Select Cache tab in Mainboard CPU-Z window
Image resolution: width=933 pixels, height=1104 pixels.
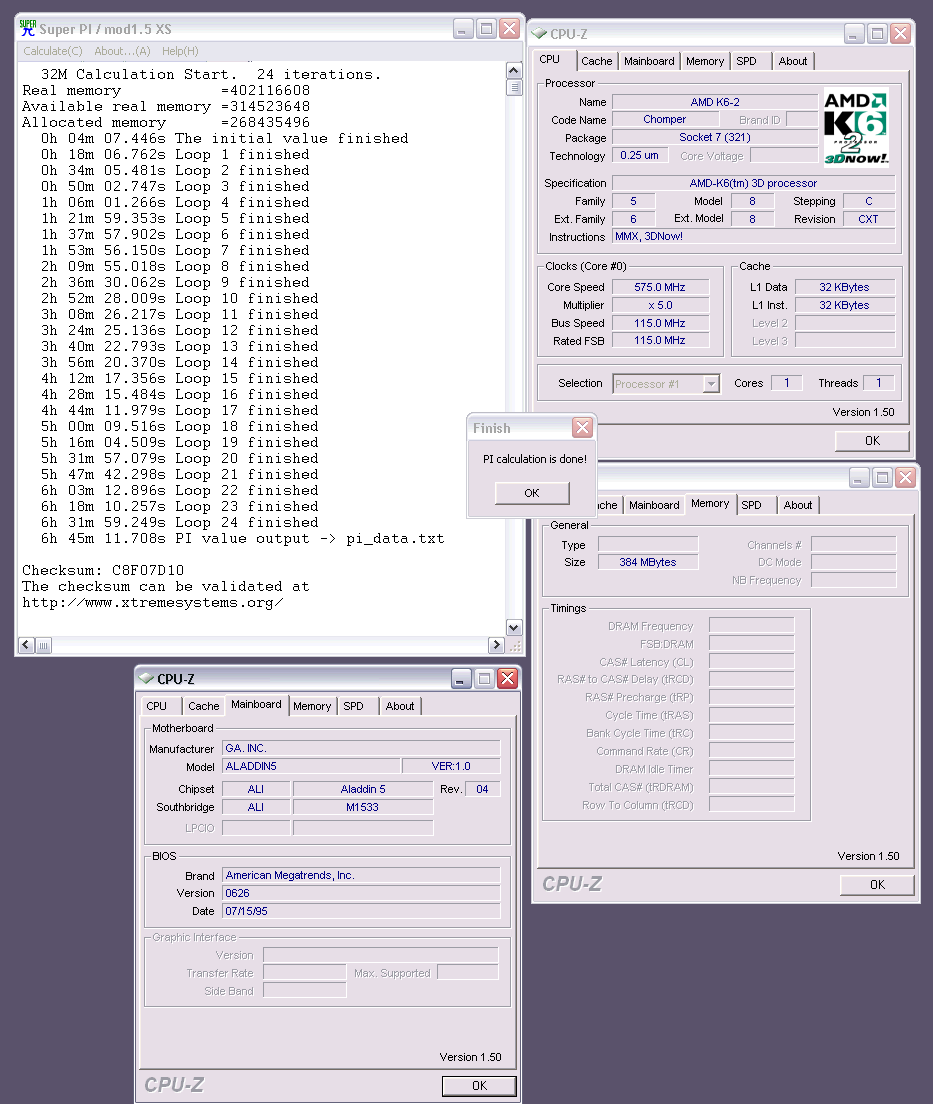click(203, 706)
